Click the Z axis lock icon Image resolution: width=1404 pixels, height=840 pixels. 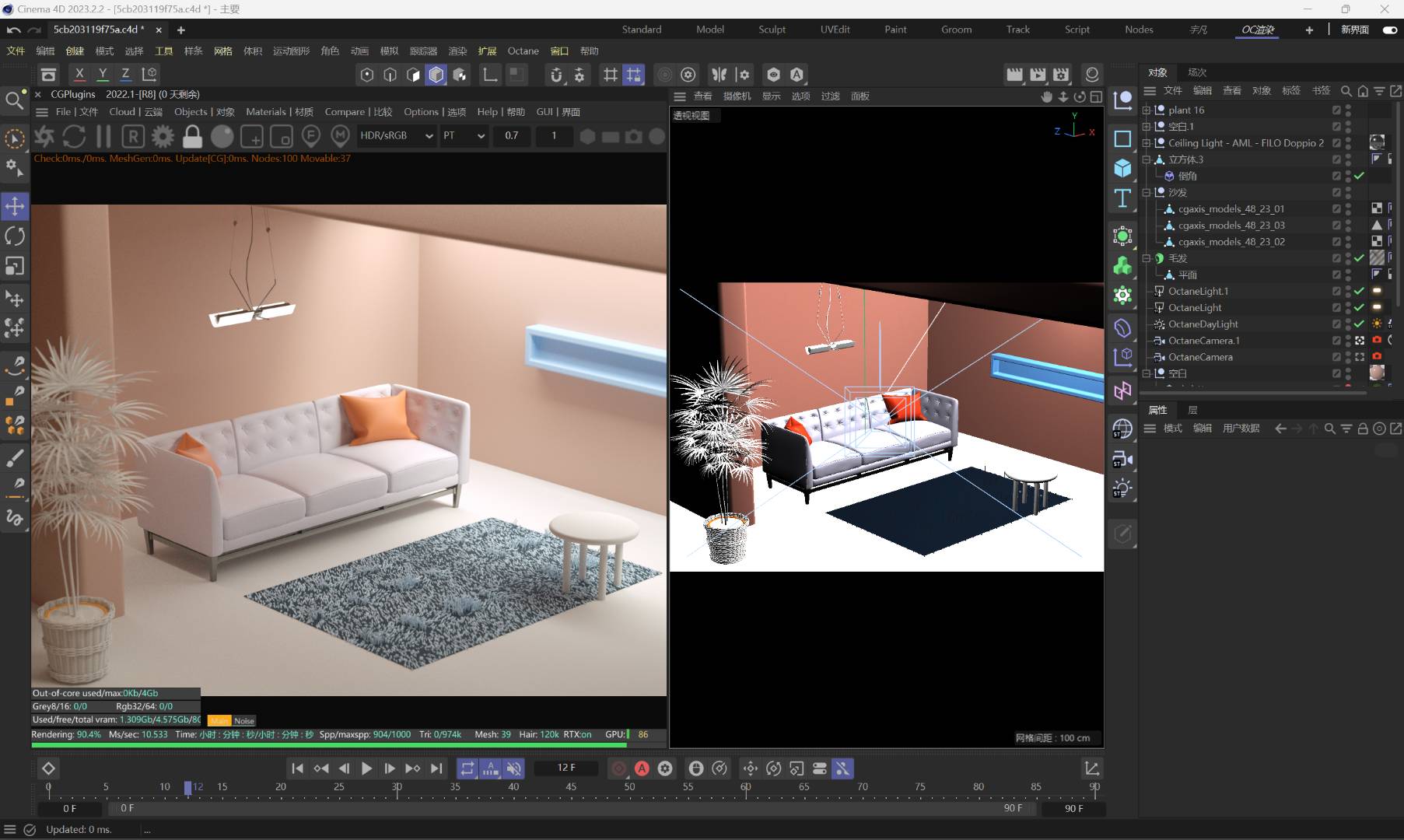[x=125, y=75]
